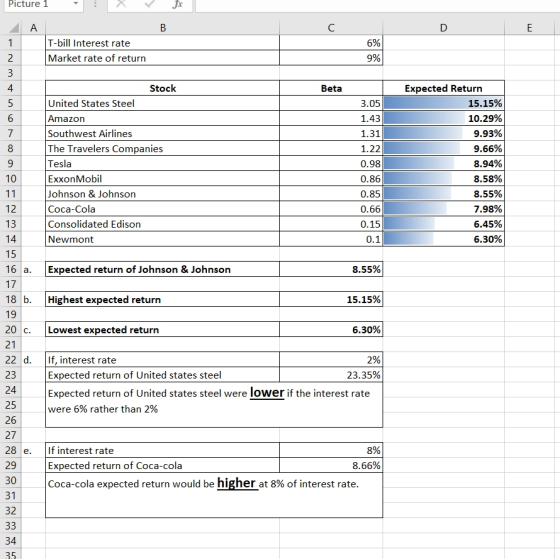Click the Enter checkmark formula bar icon

coord(149,4)
